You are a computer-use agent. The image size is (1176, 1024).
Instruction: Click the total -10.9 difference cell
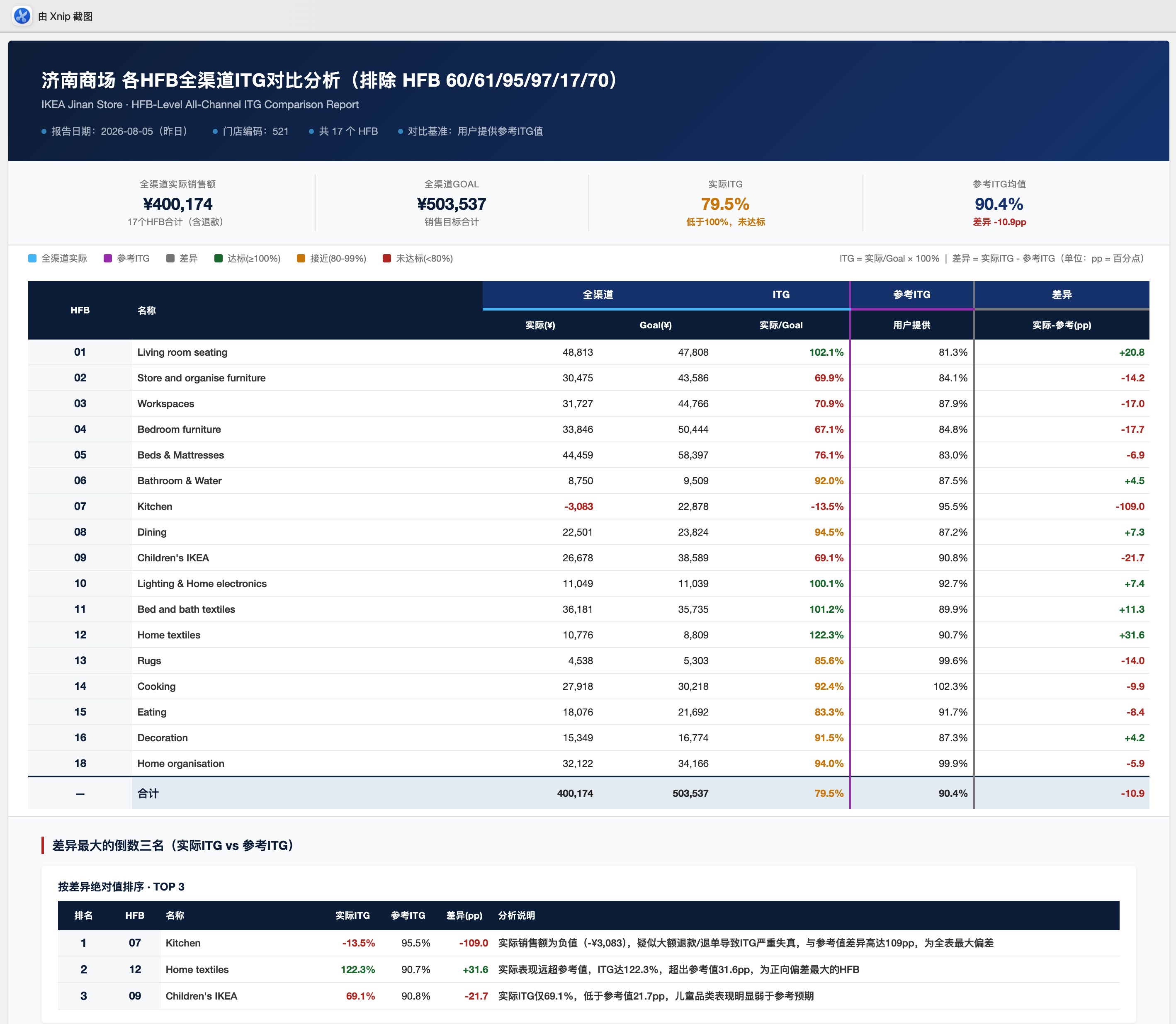click(x=1132, y=793)
